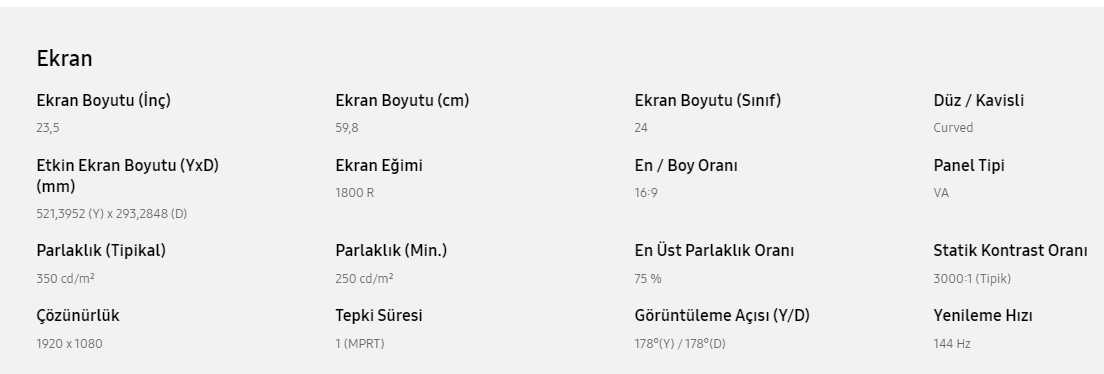This screenshot has height=374, width=1104.
Task: Select the 521,3952 (Y) x 293,2848 (D) value
Action: click(112, 214)
